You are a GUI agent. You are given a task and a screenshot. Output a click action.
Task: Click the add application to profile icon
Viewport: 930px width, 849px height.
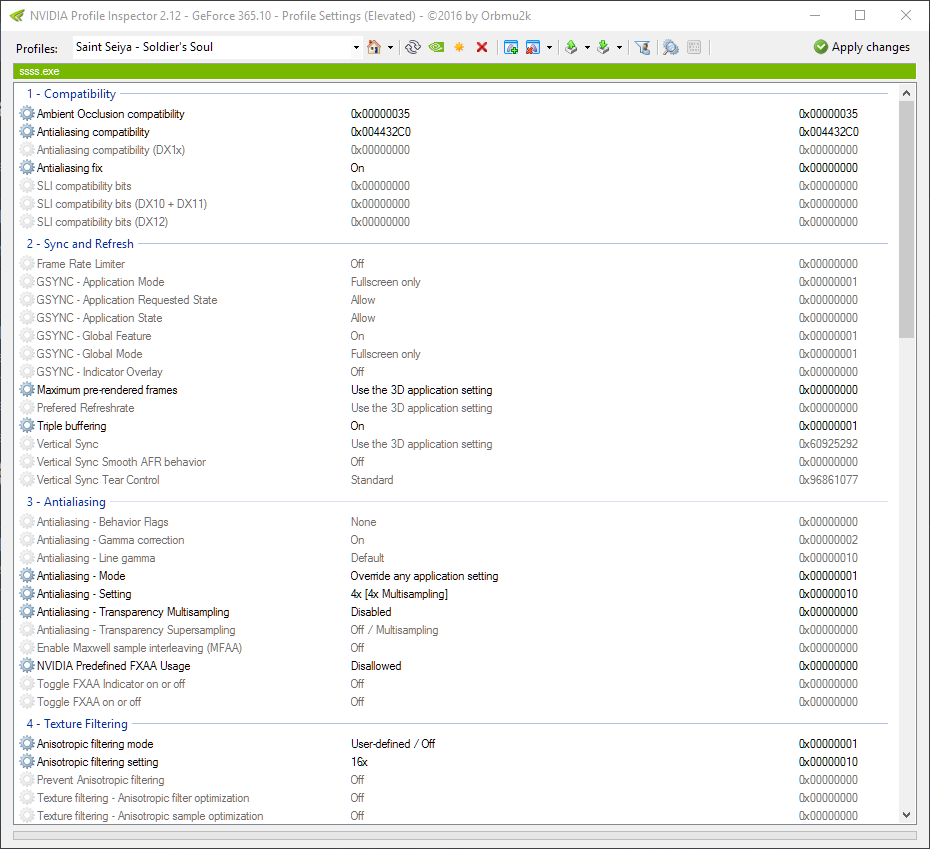[x=511, y=47]
